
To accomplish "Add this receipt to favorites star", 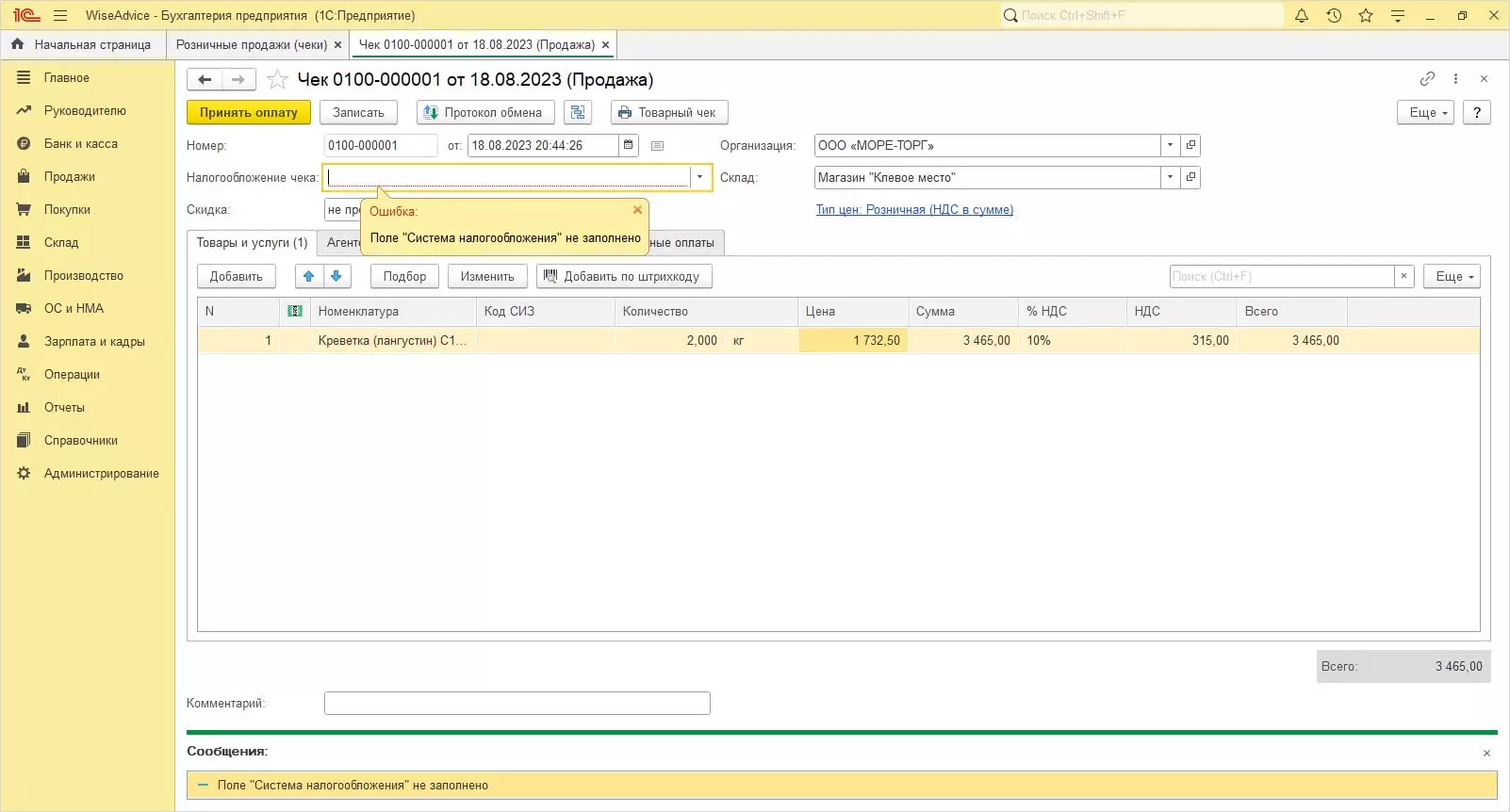I will [x=277, y=80].
